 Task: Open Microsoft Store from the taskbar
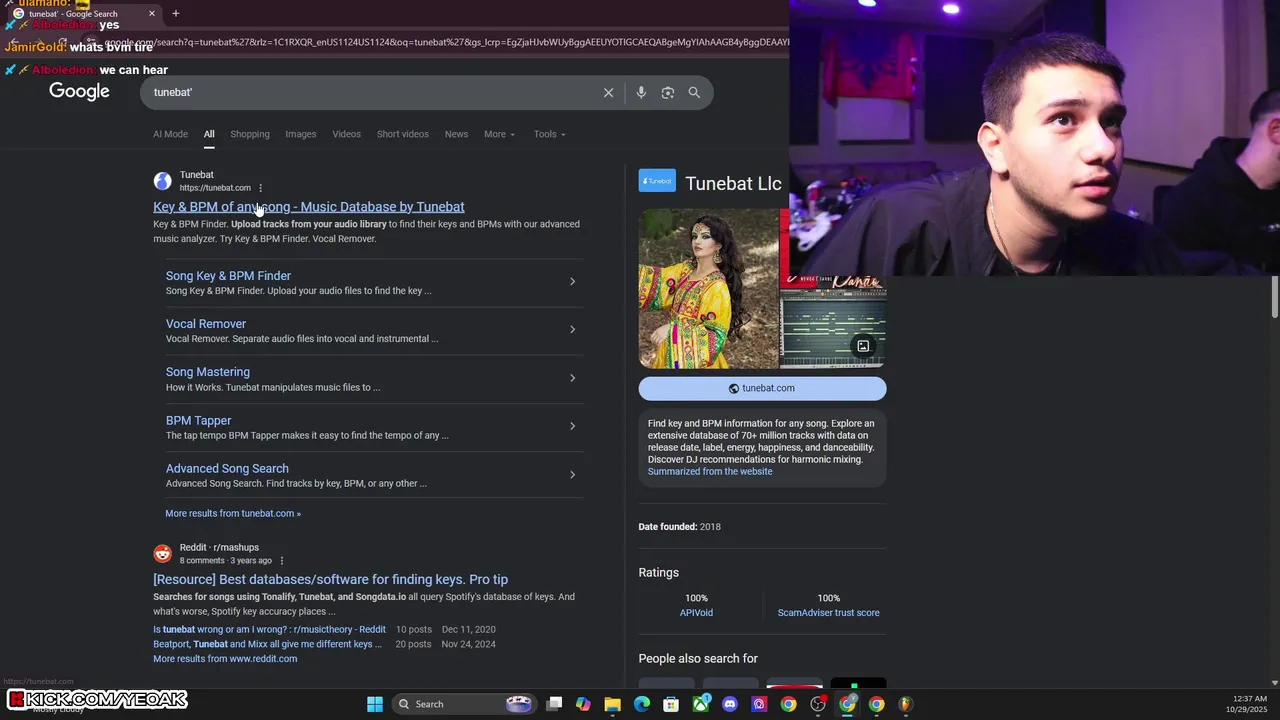pyautogui.click(x=671, y=704)
